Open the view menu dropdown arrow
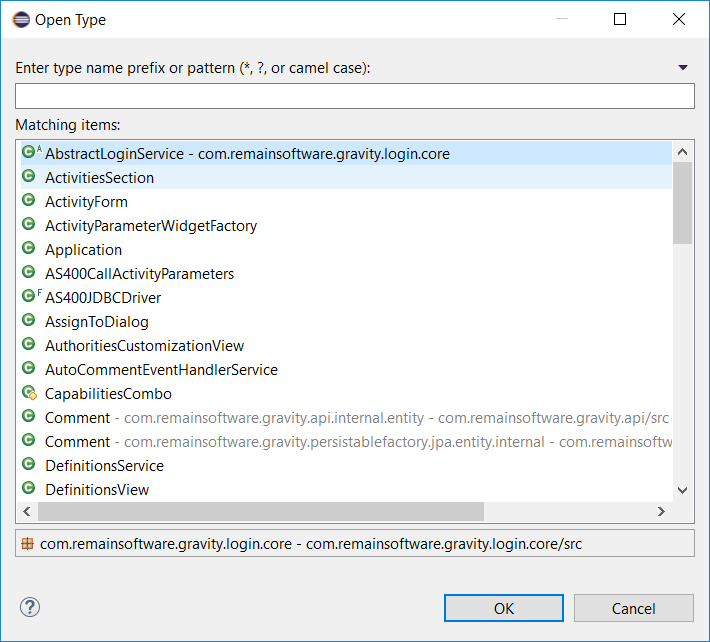The height and width of the screenshot is (642, 710). coord(683,68)
